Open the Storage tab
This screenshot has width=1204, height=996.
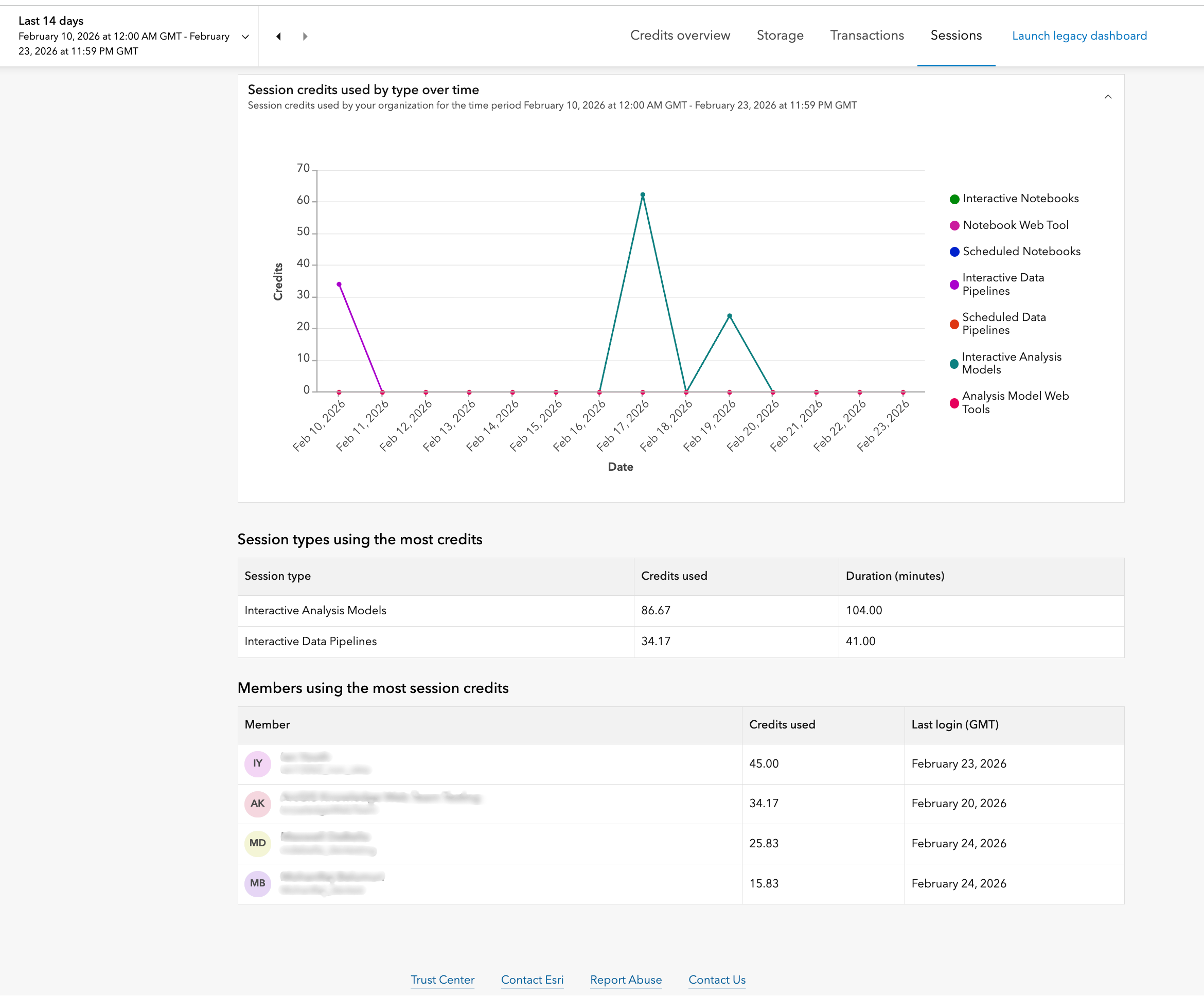pyautogui.click(x=780, y=35)
